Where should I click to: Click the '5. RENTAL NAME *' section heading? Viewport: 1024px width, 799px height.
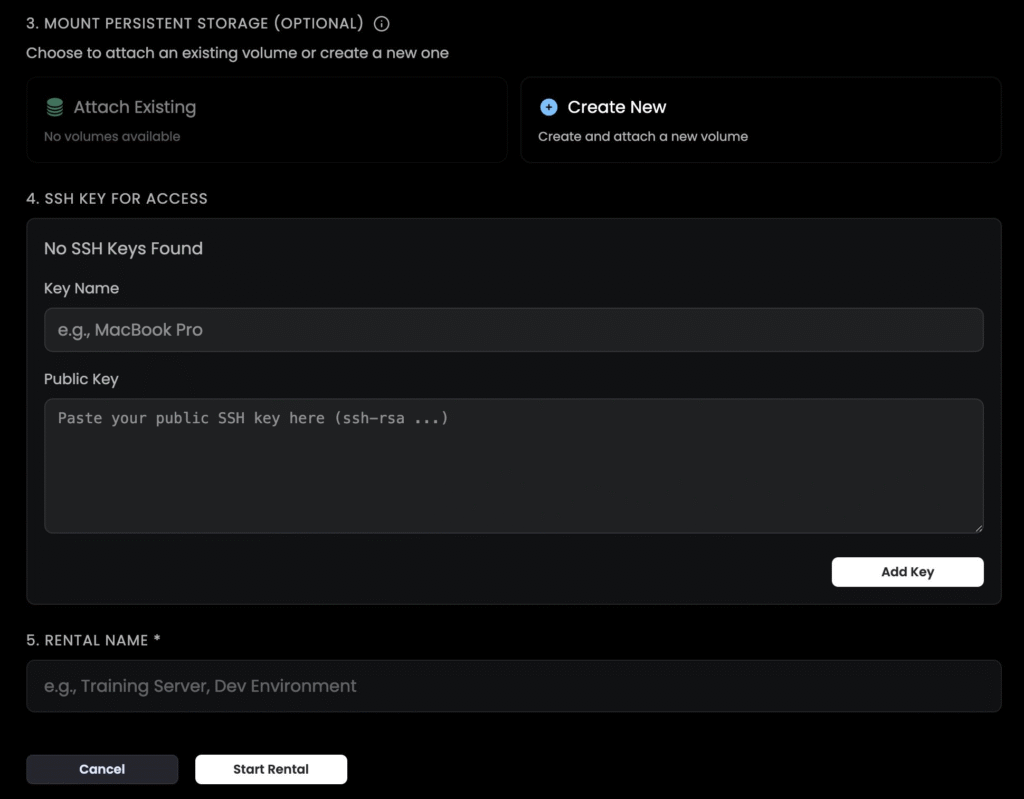[x=93, y=640]
